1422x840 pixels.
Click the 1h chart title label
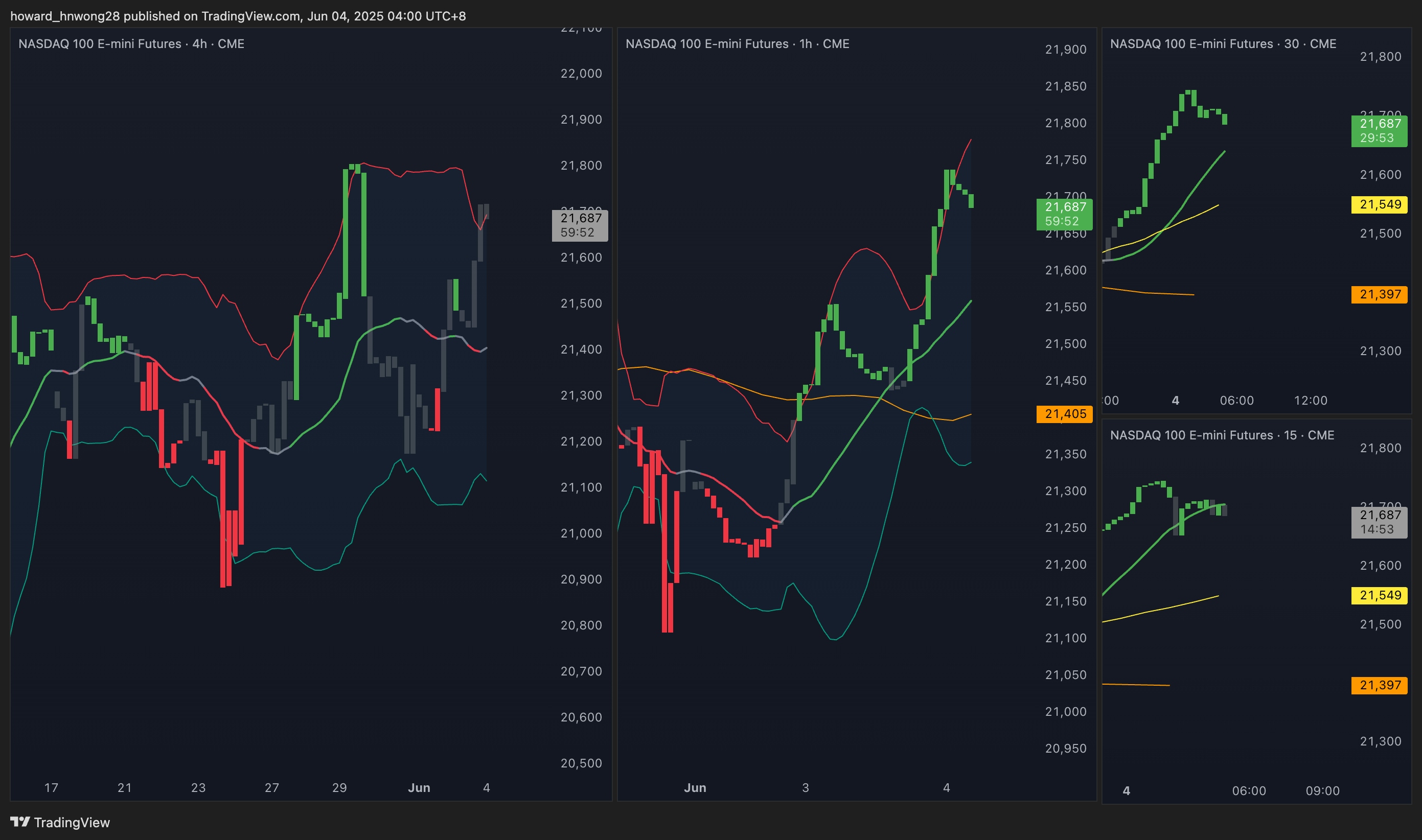[x=737, y=43]
